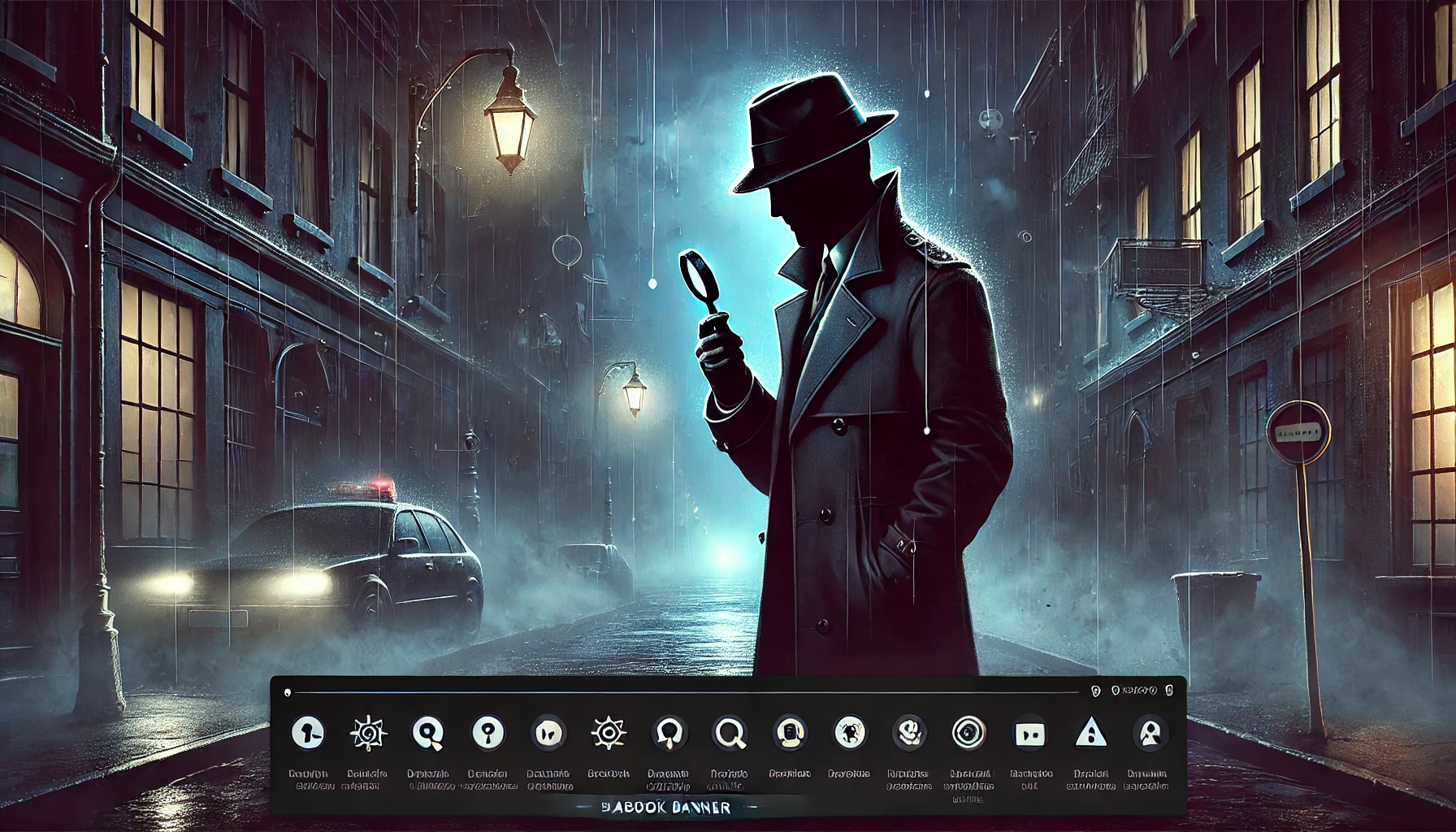The image size is (1456, 832).
Task: Click the large outlined magnifier icon
Action: 729,734
